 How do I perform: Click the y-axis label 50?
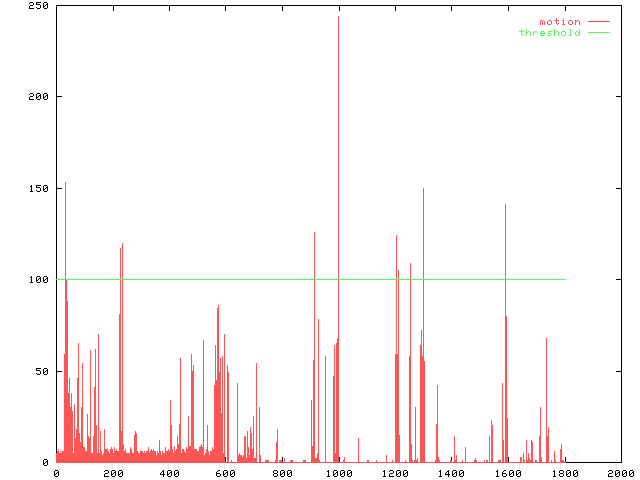(41, 371)
